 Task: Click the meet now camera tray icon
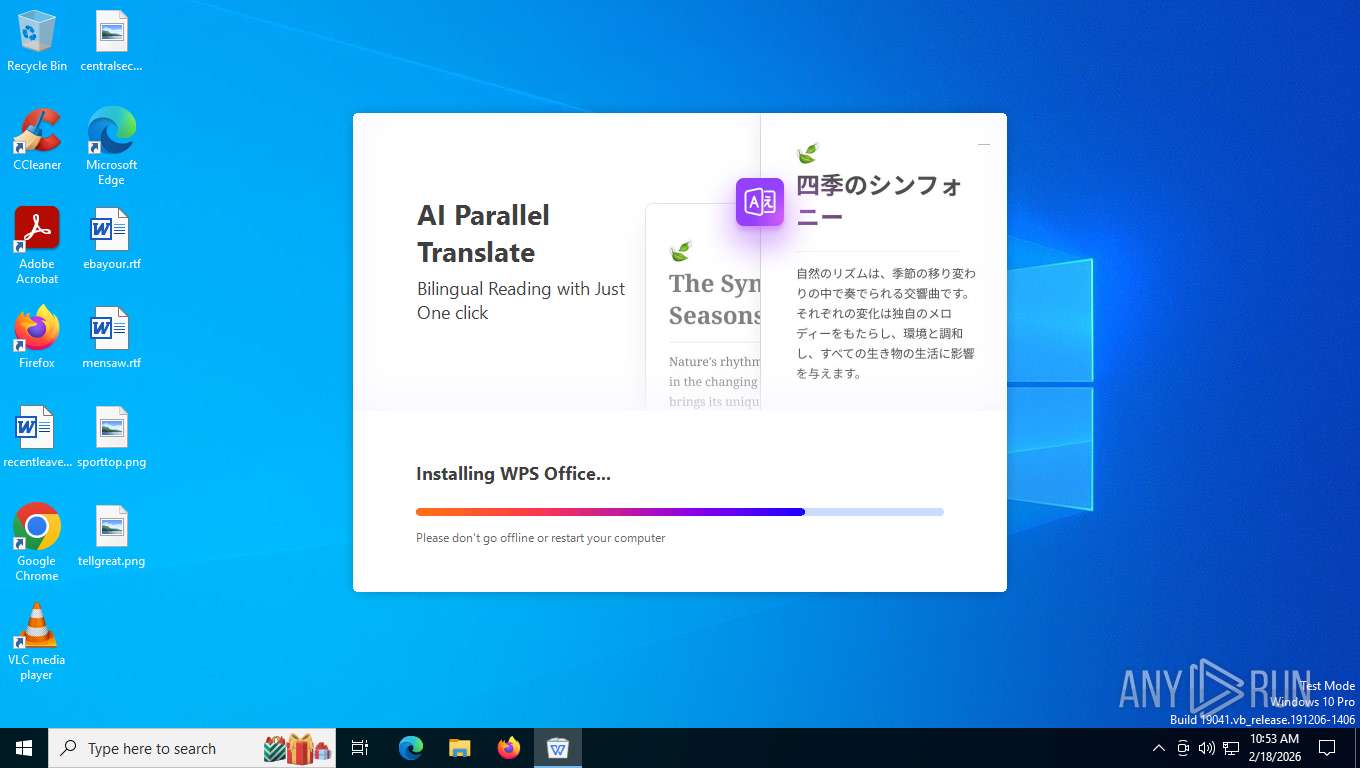pyautogui.click(x=1183, y=748)
